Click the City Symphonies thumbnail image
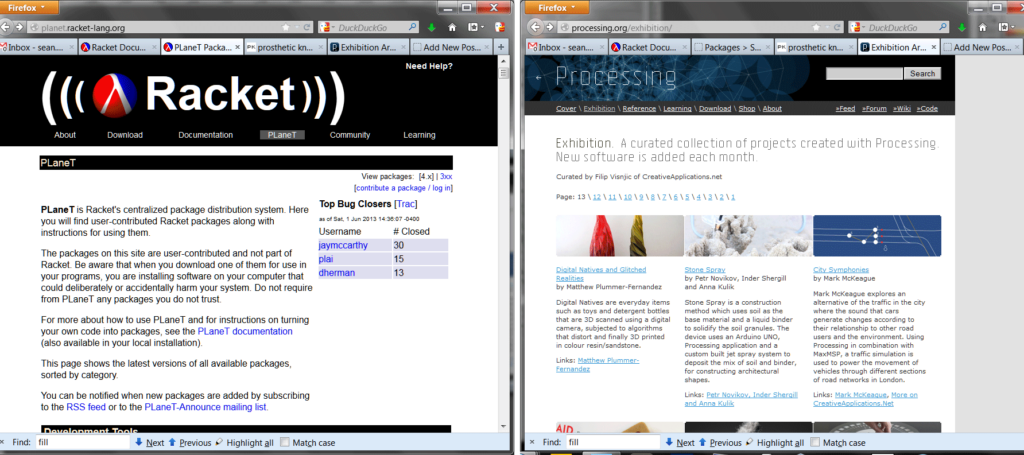Image resolution: width=1024 pixels, height=455 pixels. point(876,237)
